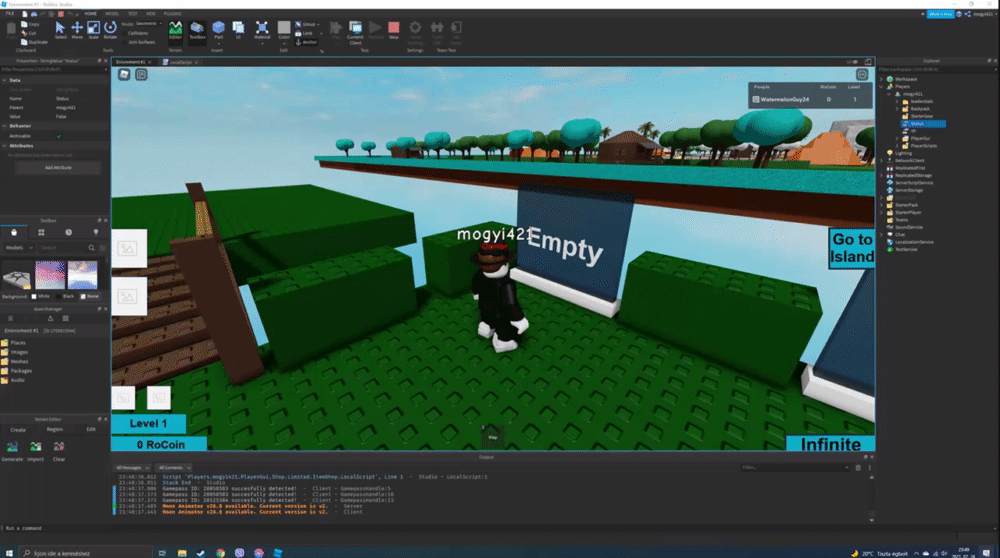This screenshot has height=558, width=1000.
Task: Select the first model thumbnail in Toolbox
Action: (17, 275)
